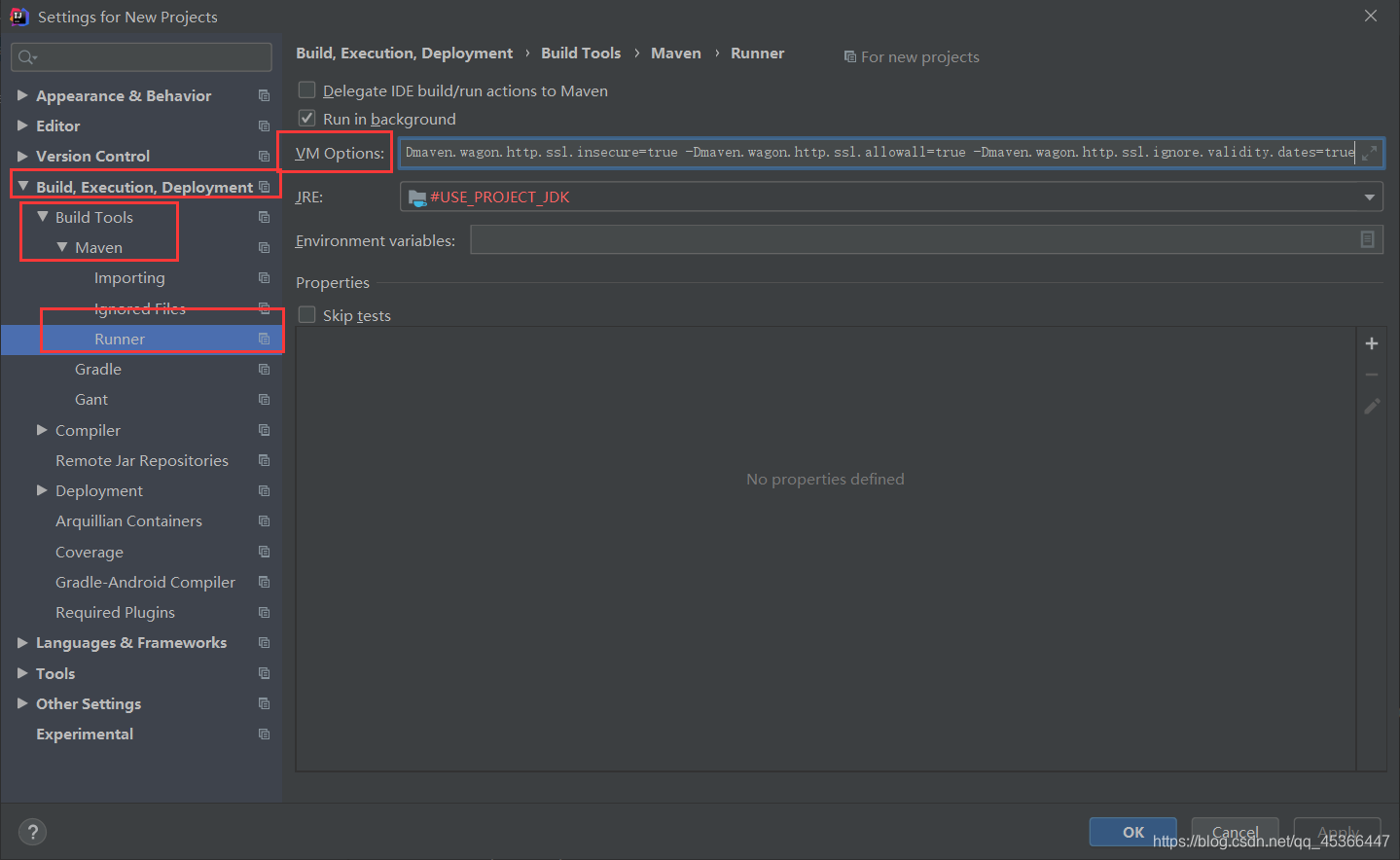Click the project-level icon beside Appearance & Behavior
The height and width of the screenshot is (860, 1400).
coord(264,95)
